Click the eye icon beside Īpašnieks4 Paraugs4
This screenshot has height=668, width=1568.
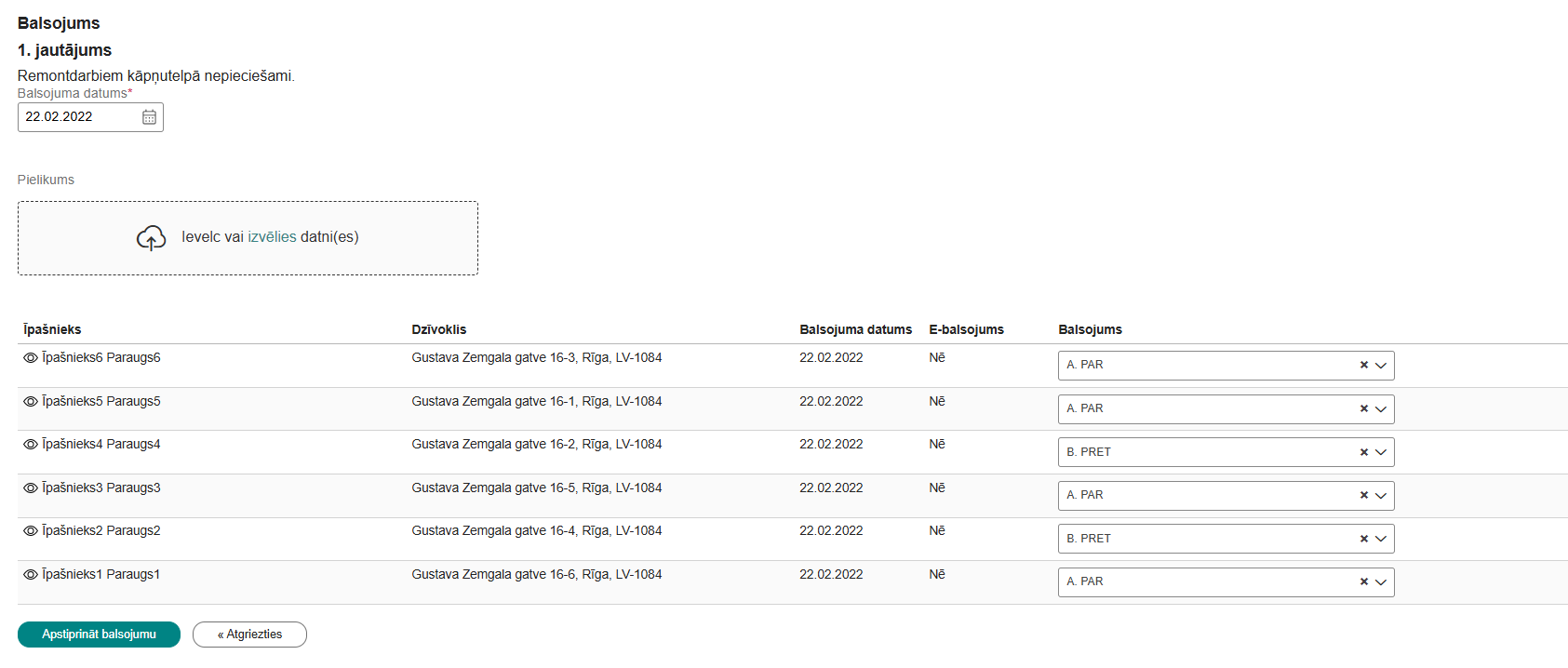(30, 445)
